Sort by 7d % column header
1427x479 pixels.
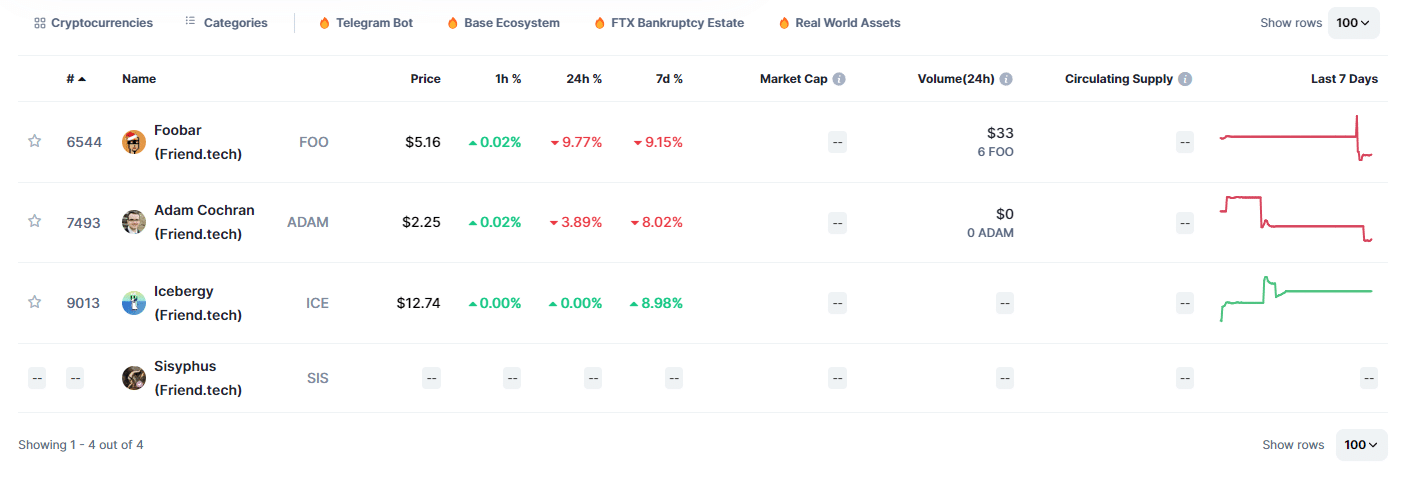(x=669, y=79)
